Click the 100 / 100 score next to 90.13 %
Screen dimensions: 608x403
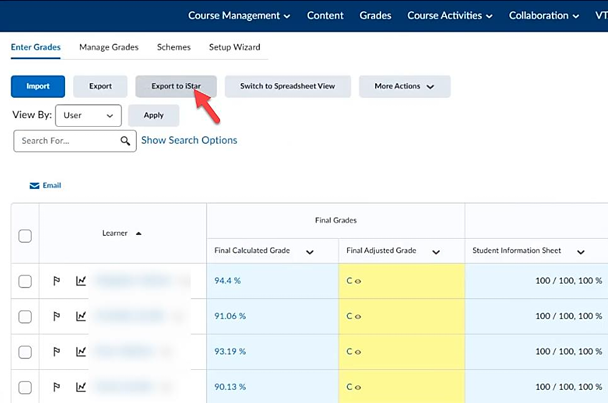click(568, 387)
